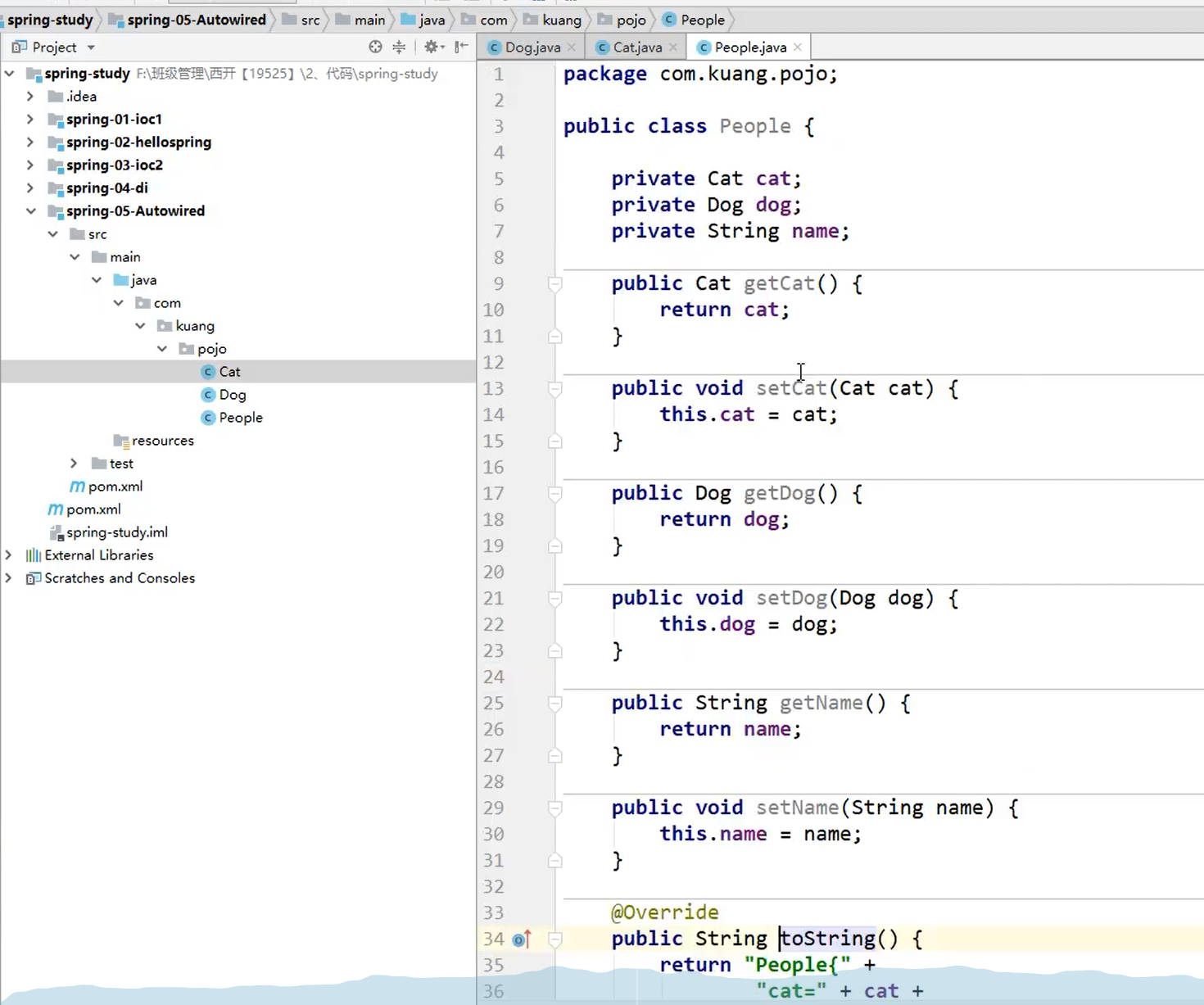Screen dimensions: 1204x1005
Task: Collapse the pojo package node
Action: point(162,349)
